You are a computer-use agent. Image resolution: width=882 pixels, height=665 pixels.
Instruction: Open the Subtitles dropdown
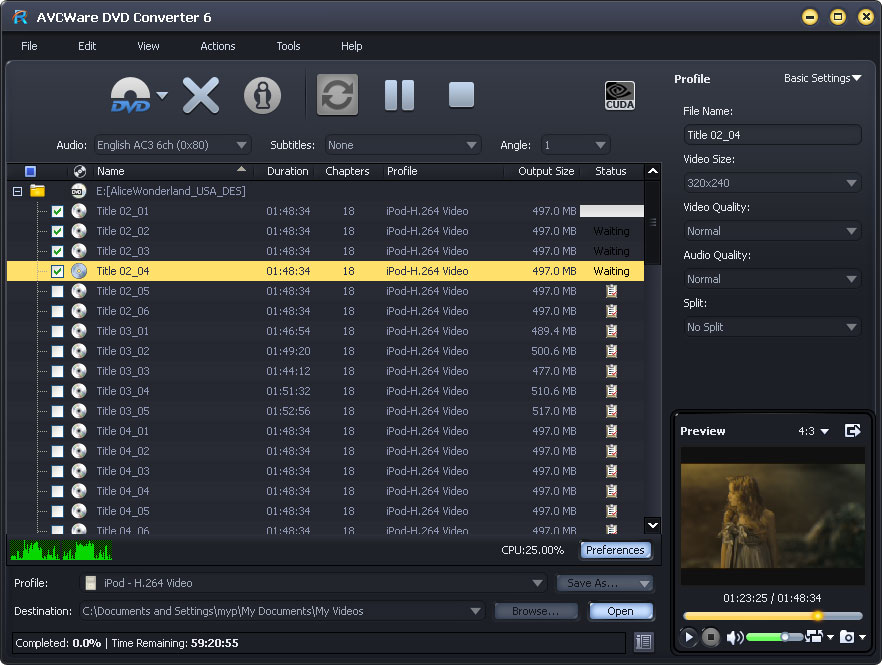coord(403,144)
